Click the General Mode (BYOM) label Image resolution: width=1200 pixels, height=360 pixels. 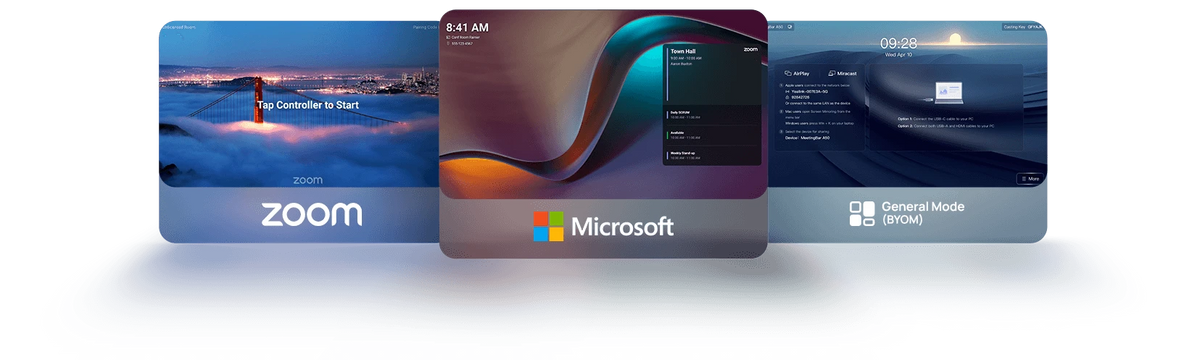point(923,213)
